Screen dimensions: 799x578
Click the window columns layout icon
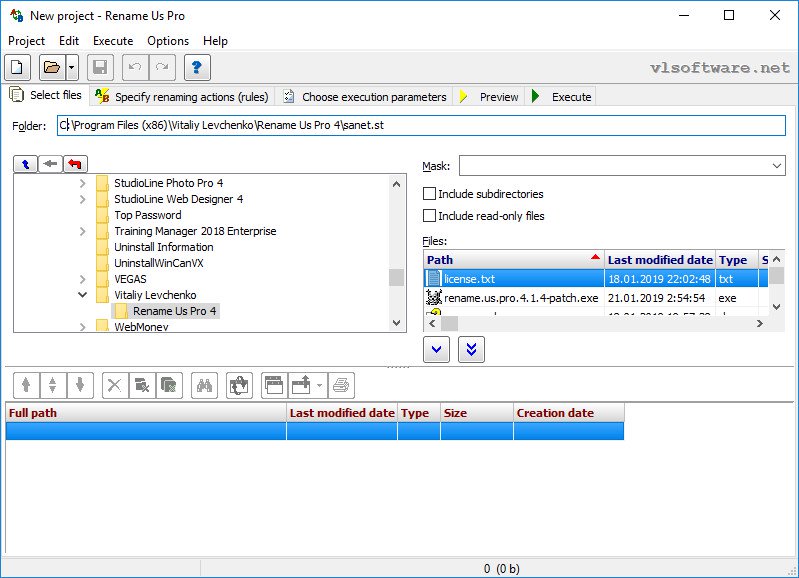274,385
